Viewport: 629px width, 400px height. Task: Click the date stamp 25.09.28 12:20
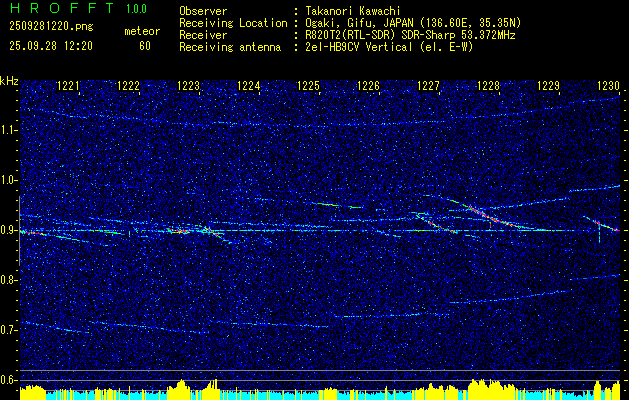(51, 46)
